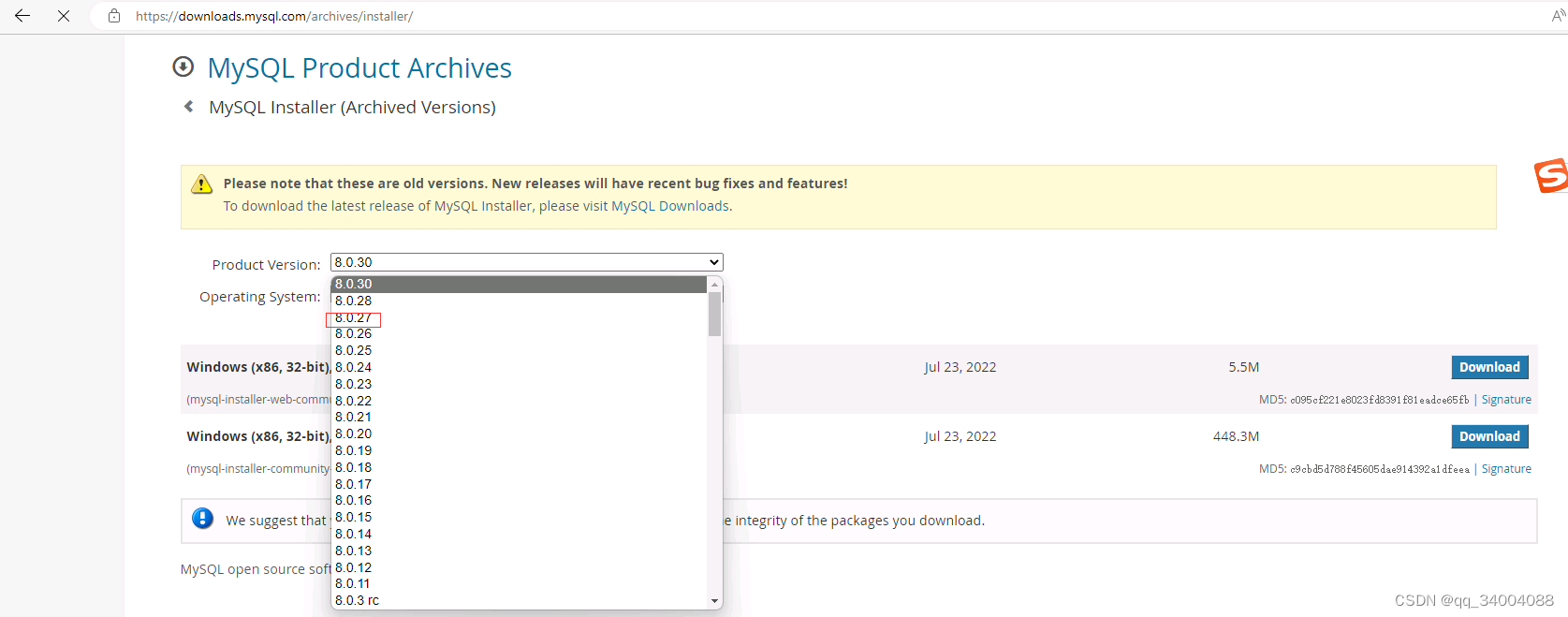Click the version list scroll down arrow
The height and width of the screenshot is (617, 1568).
[x=714, y=601]
